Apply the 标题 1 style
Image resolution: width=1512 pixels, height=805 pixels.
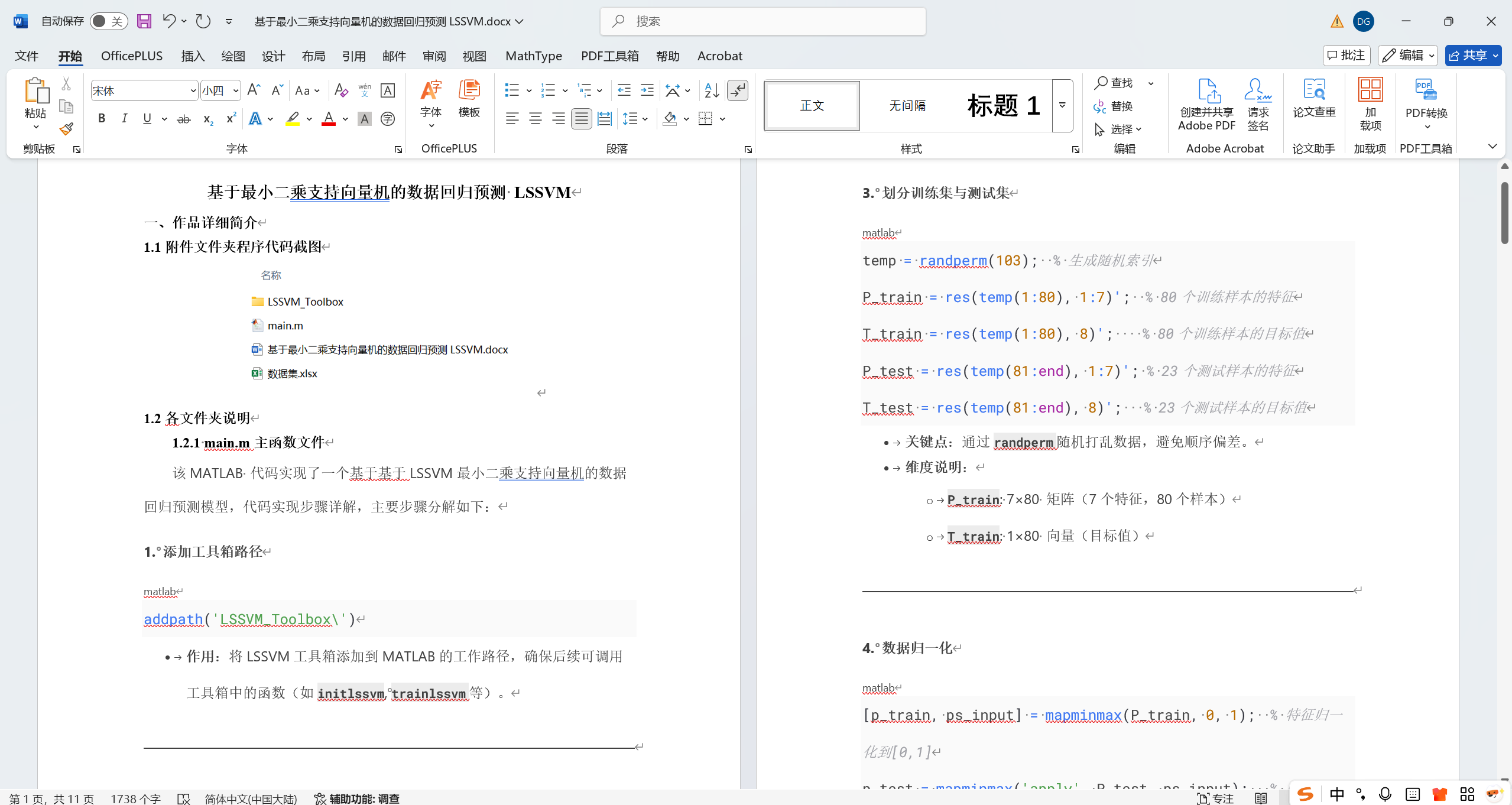coord(1003,105)
